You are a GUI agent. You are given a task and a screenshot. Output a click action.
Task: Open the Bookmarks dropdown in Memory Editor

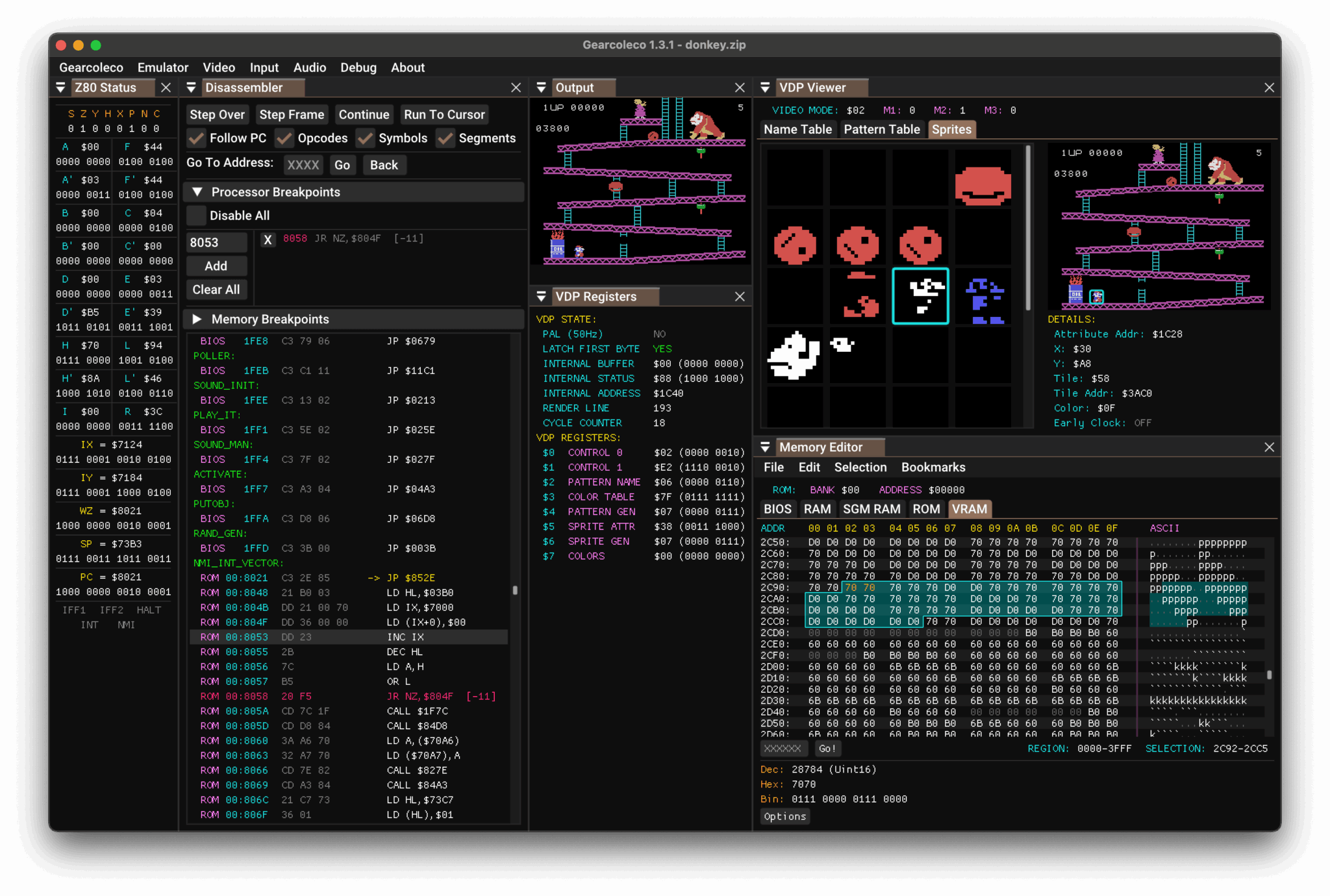pyautogui.click(x=933, y=467)
